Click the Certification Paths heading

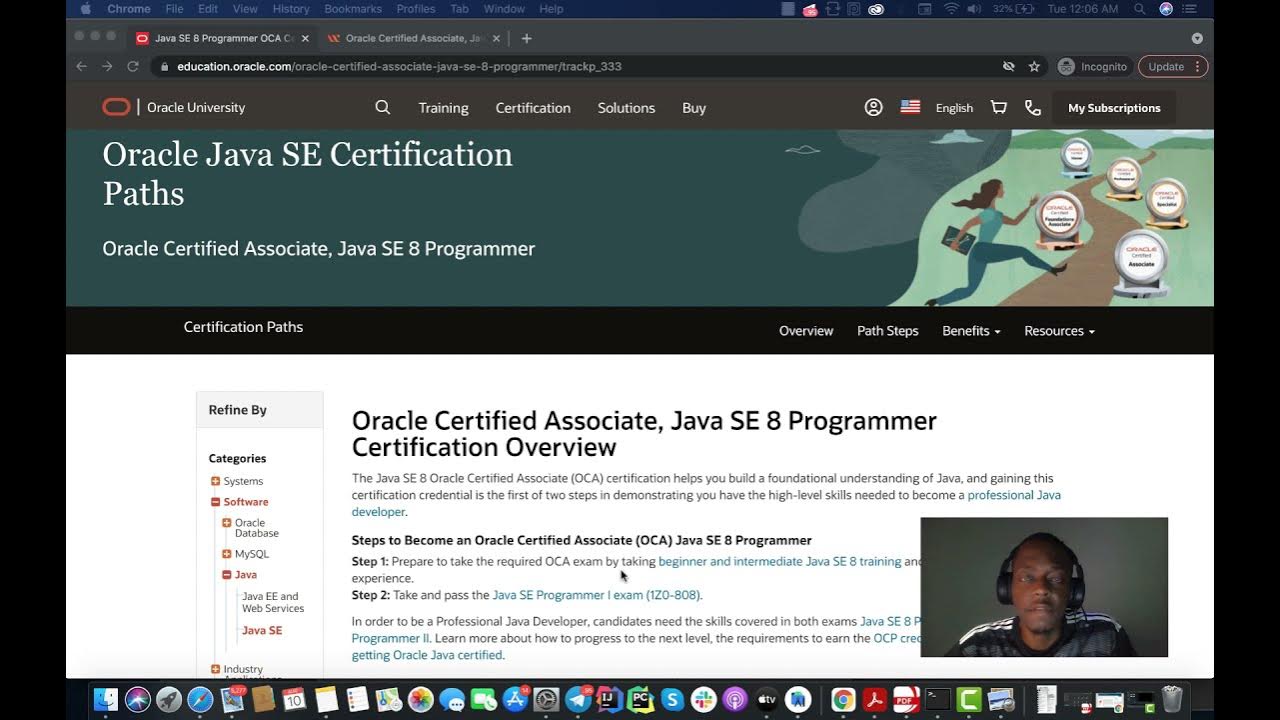[243, 327]
